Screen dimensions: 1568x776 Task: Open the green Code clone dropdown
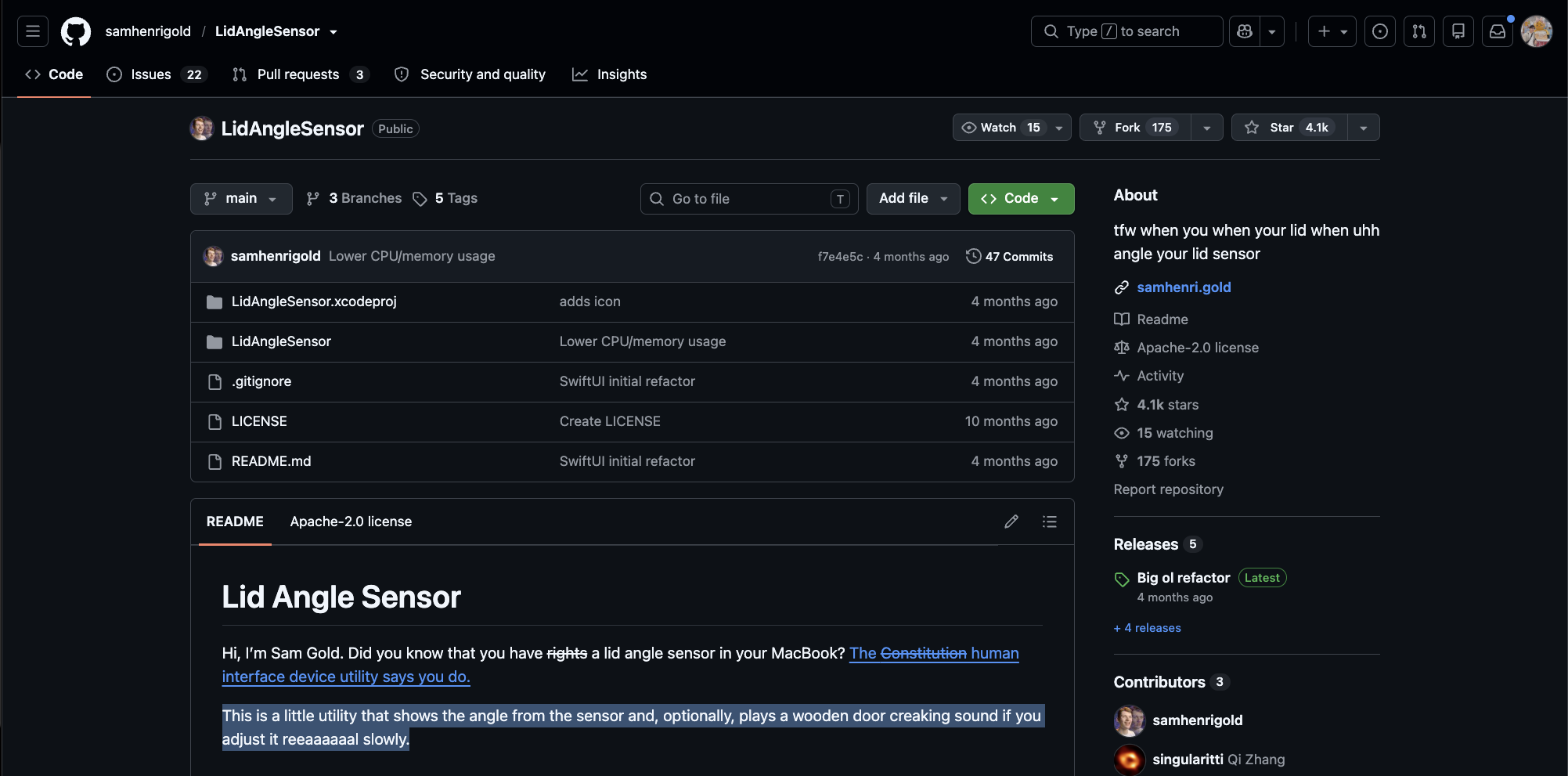coord(1021,199)
